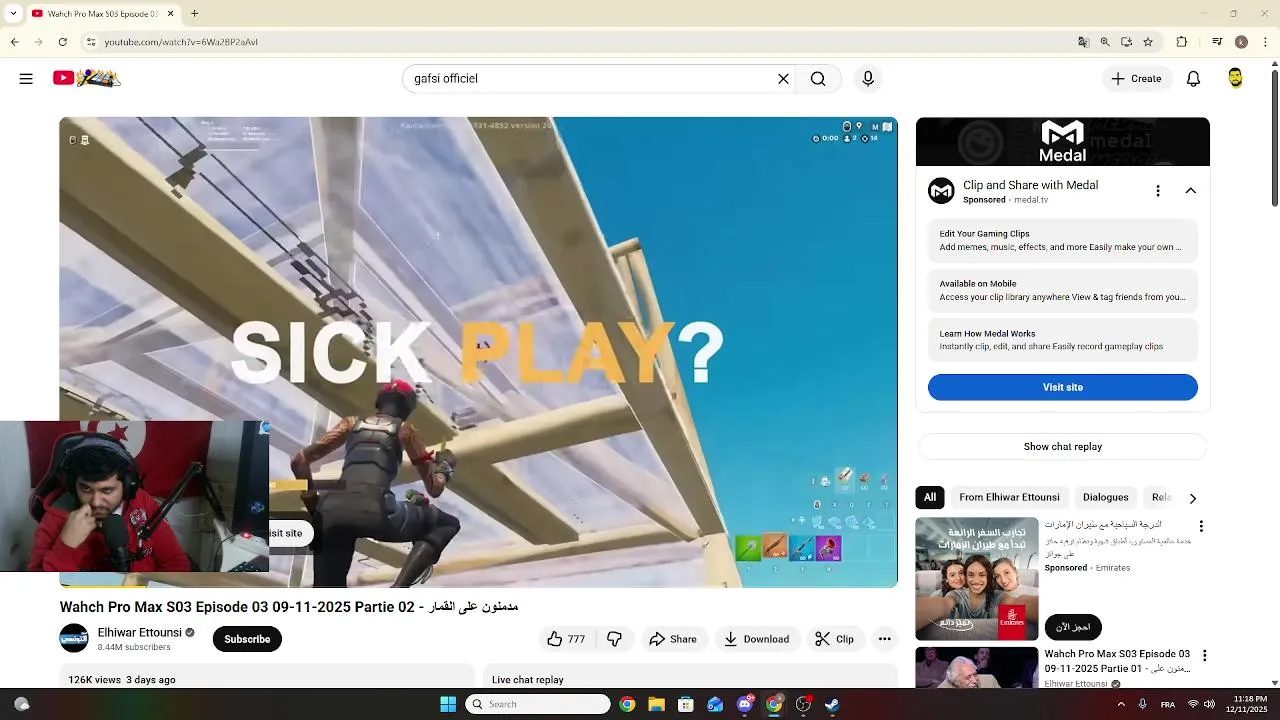Click the Arabic Book Now button on Emirates ad
The image size is (1280, 720).
(1073, 627)
